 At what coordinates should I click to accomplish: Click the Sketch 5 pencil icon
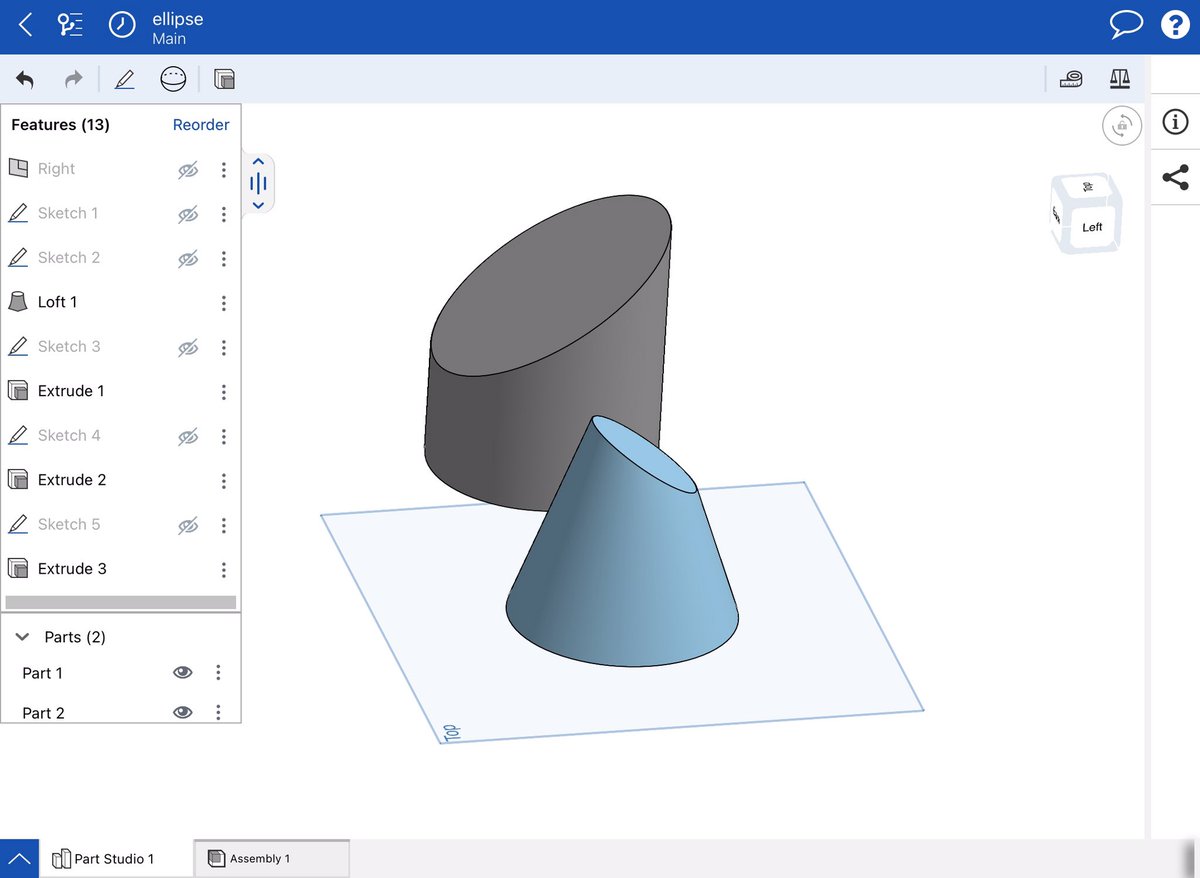pos(18,524)
